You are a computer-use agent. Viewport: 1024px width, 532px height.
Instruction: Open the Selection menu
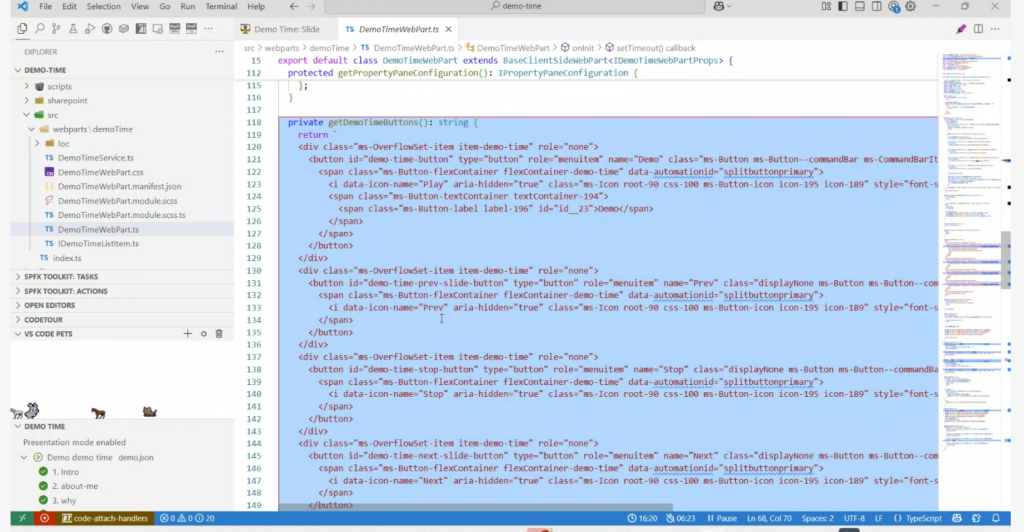[x=104, y=6]
